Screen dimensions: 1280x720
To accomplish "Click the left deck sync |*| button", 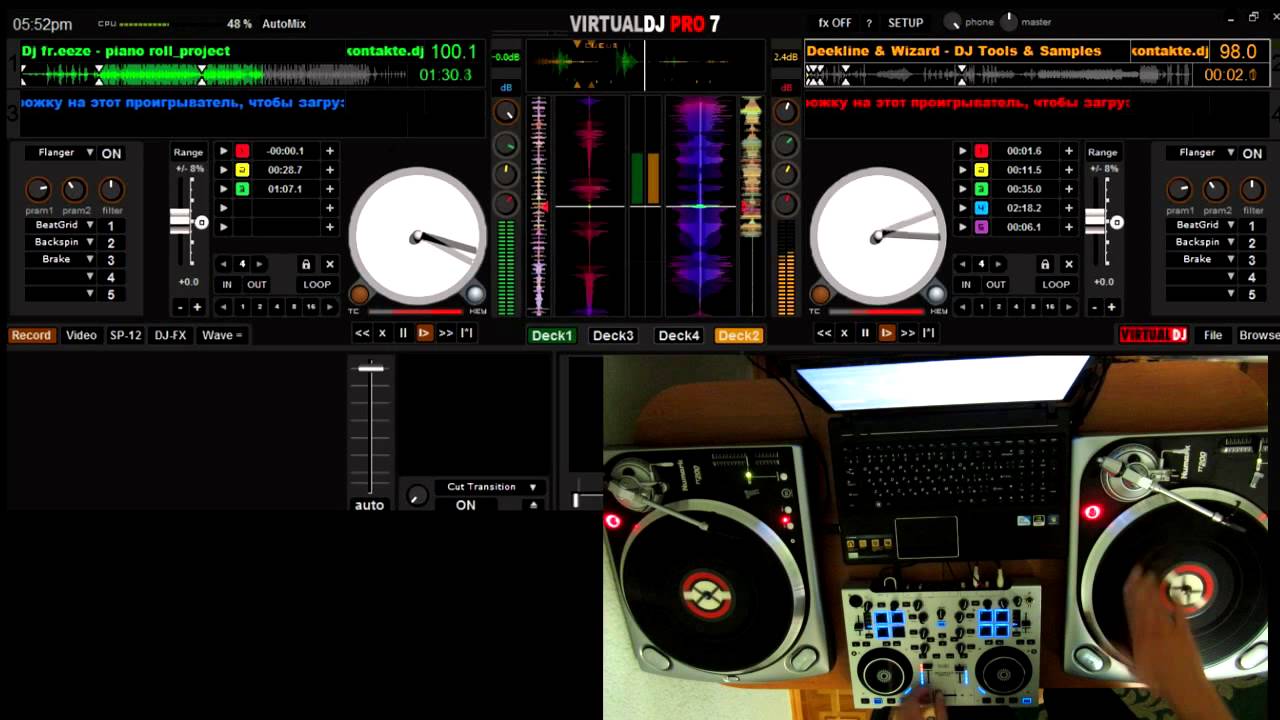I will point(467,333).
